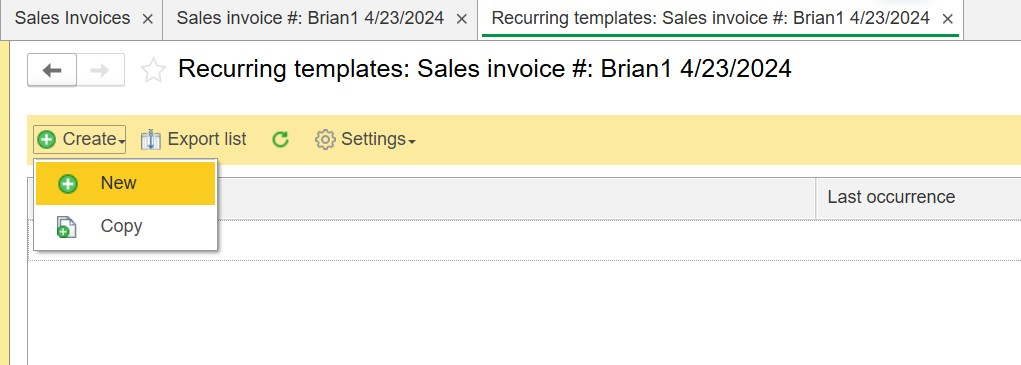Sort by Last occurrence column header
This screenshot has width=1021, height=365.
(891, 197)
